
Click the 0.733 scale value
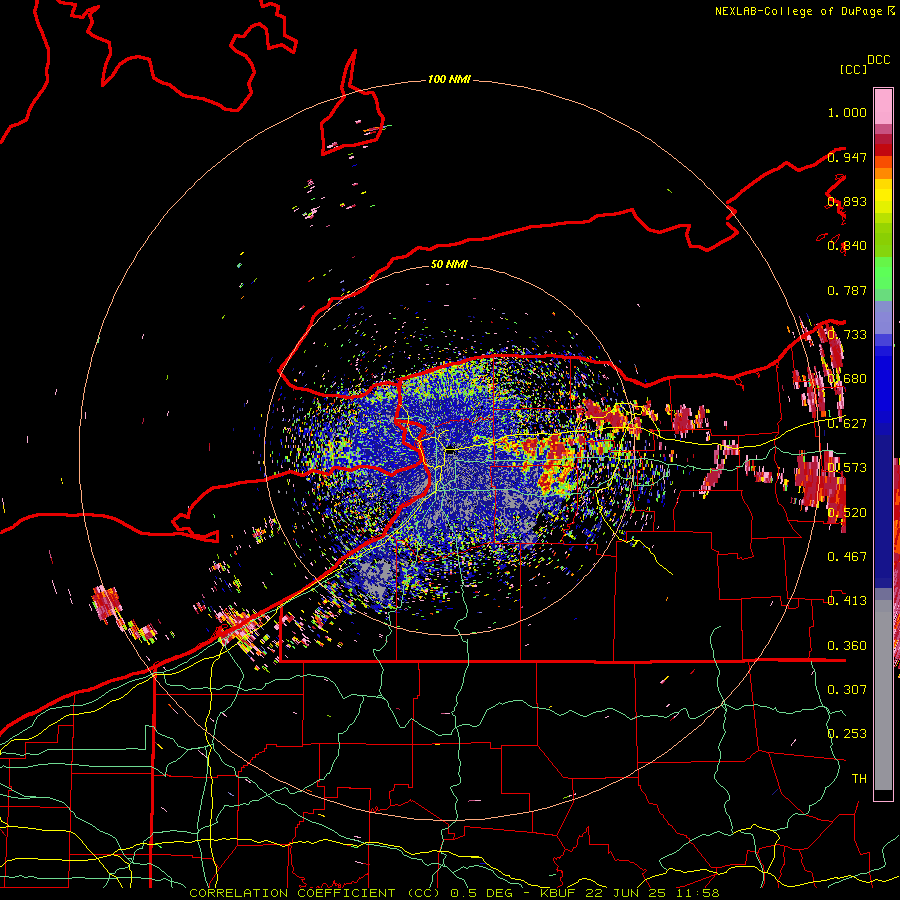[x=847, y=335]
